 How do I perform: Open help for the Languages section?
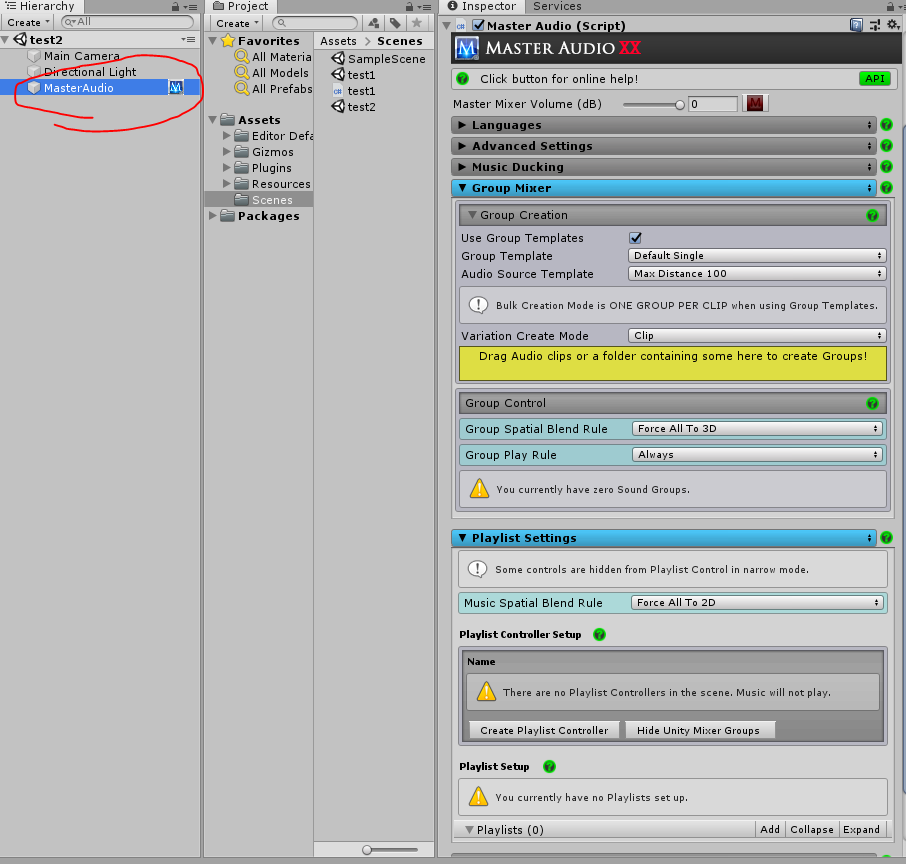point(886,125)
